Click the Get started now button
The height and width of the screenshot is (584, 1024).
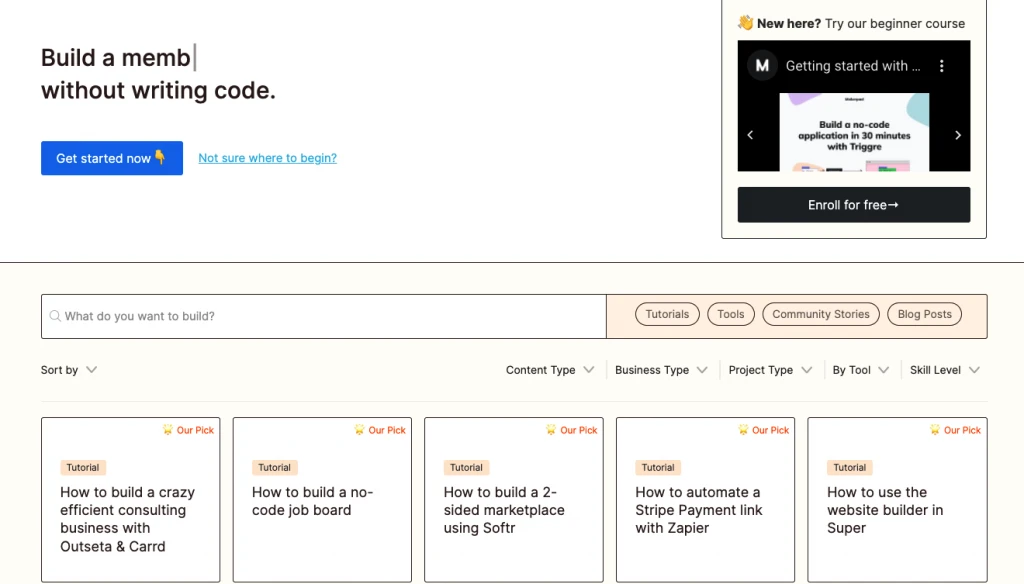[x=112, y=158]
